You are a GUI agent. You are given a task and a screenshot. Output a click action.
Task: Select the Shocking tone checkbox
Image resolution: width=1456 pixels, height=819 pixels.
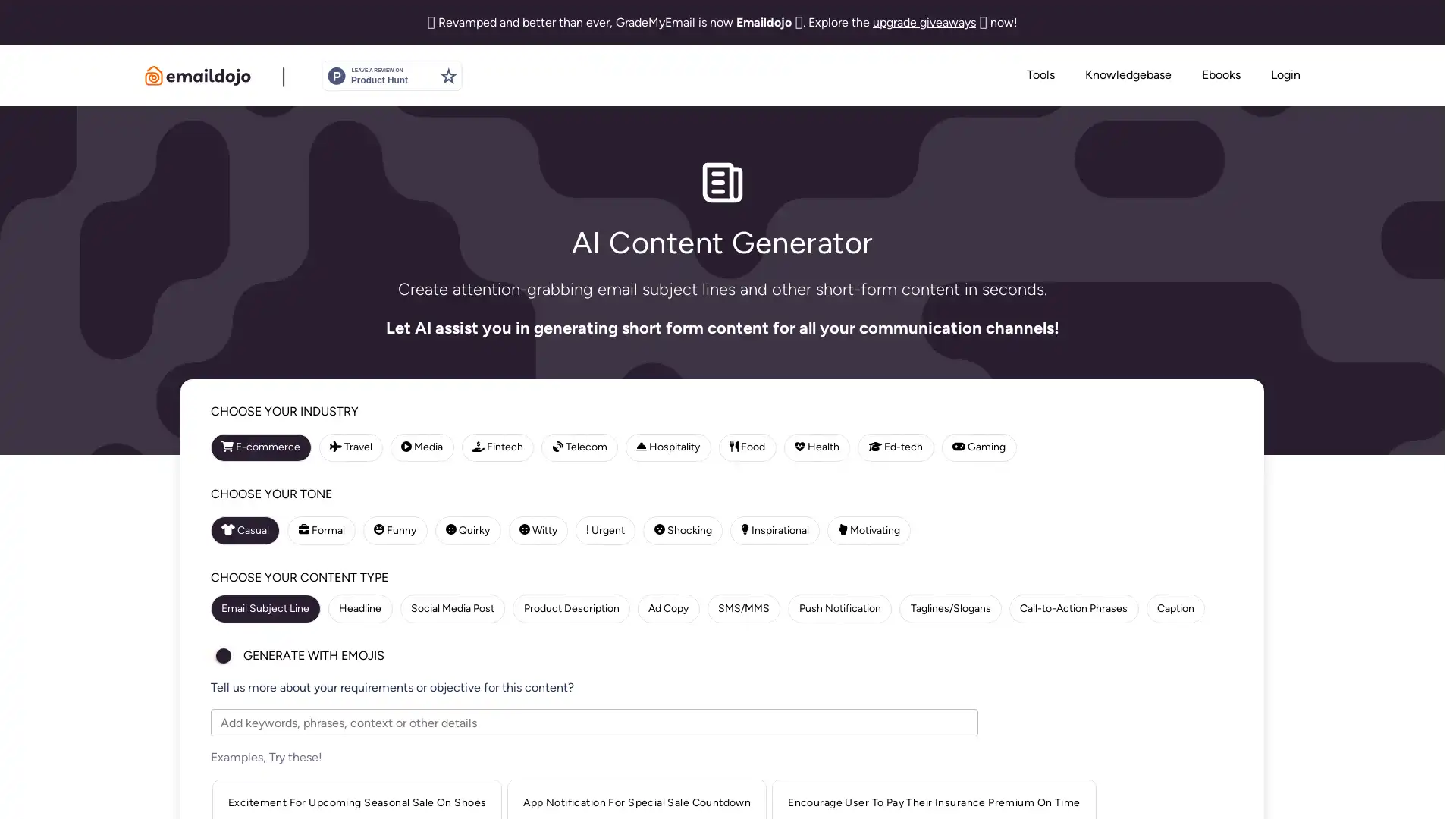click(x=682, y=530)
